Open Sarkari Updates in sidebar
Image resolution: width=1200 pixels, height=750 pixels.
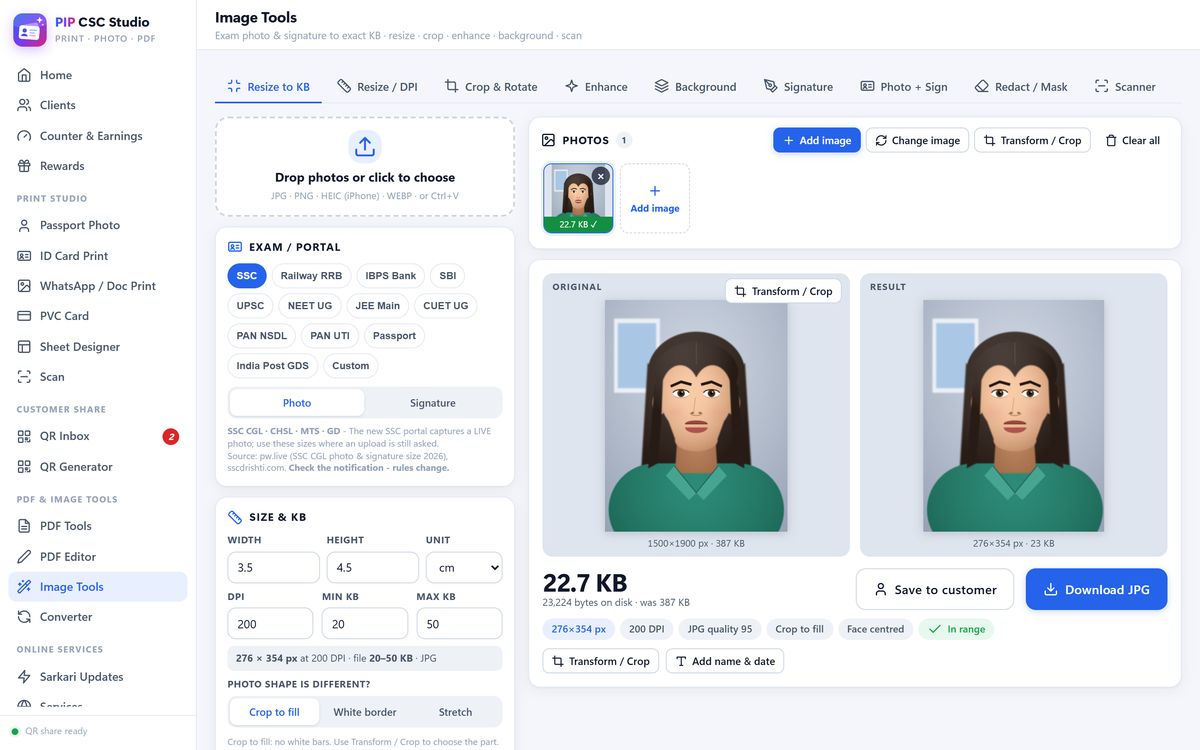(98, 677)
